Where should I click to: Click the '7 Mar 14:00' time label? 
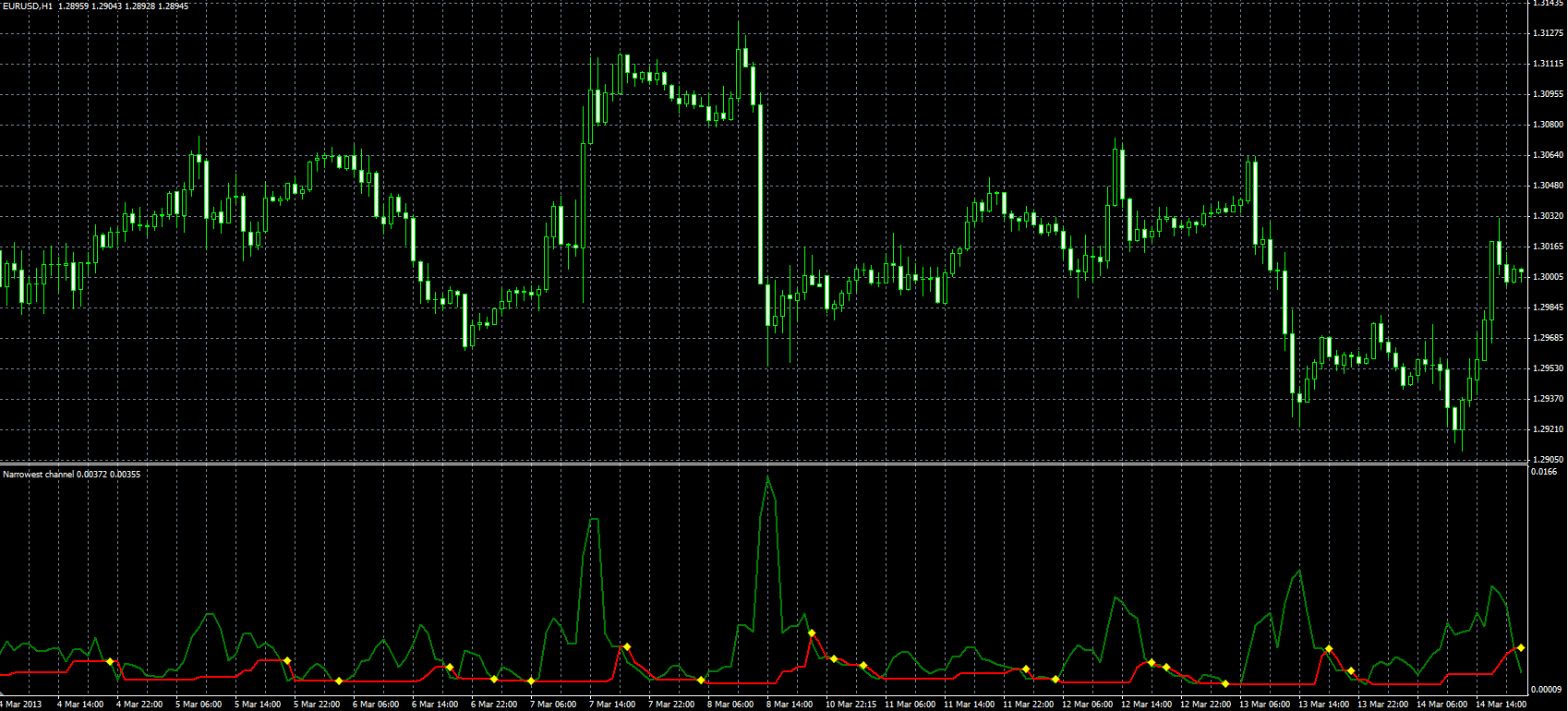point(612,705)
